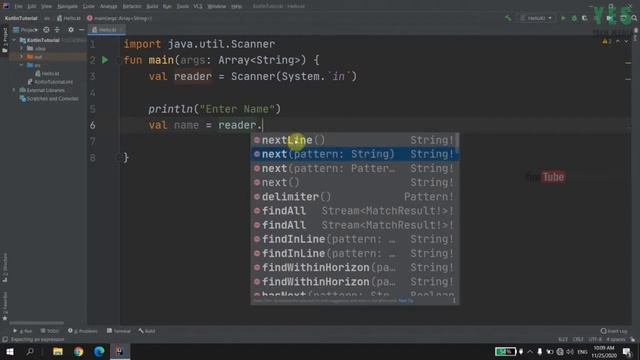Open the VCS menu

coord(198,6)
